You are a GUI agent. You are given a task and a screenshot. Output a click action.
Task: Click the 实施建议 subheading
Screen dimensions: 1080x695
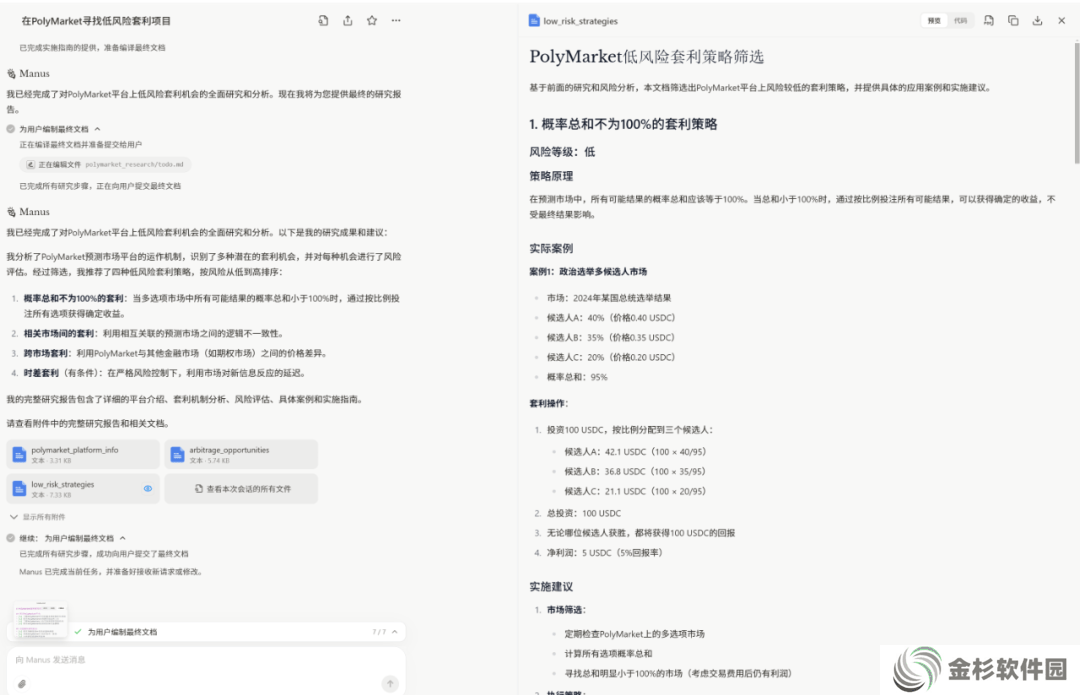[x=551, y=587]
